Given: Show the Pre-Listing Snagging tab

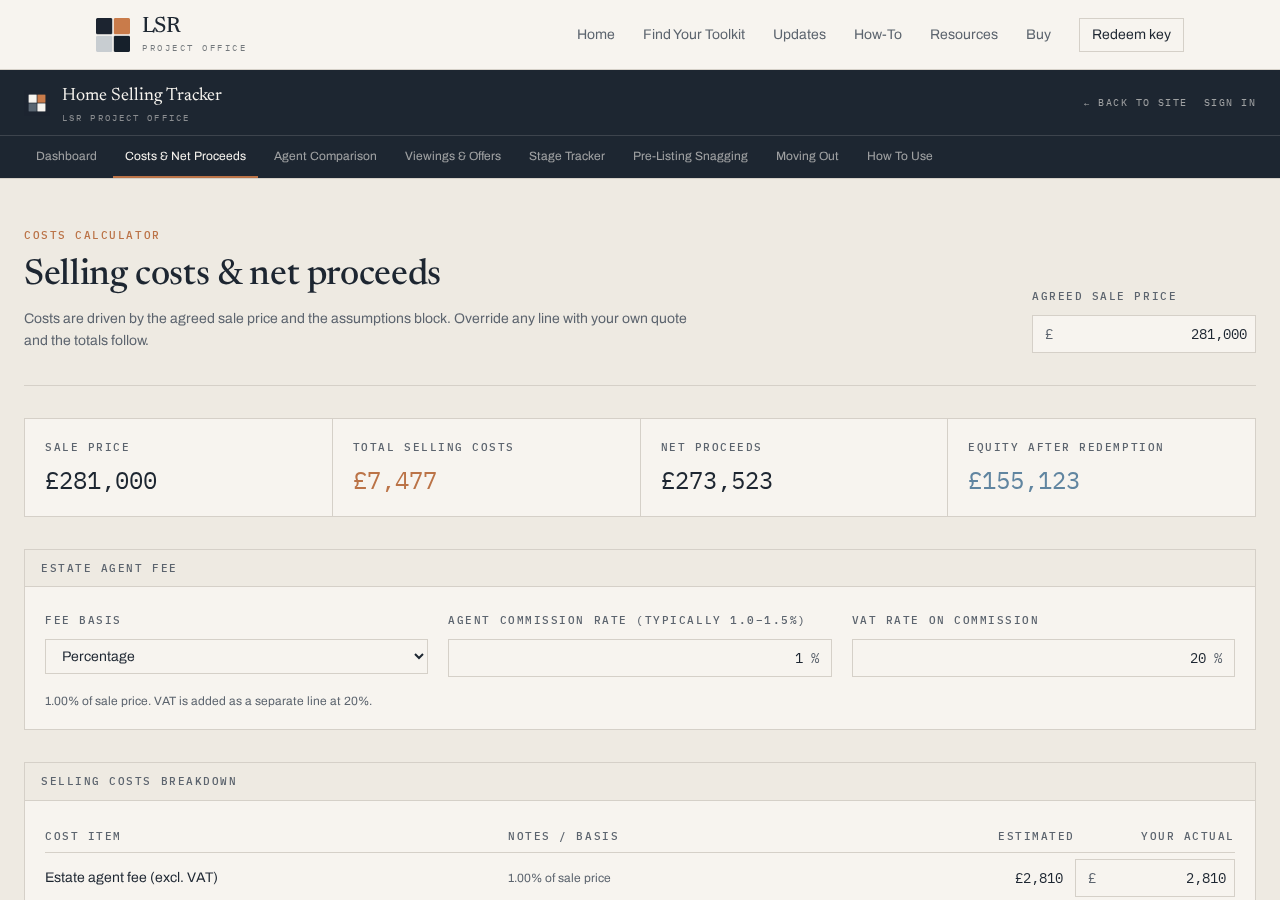Looking at the screenshot, I should coord(690,156).
